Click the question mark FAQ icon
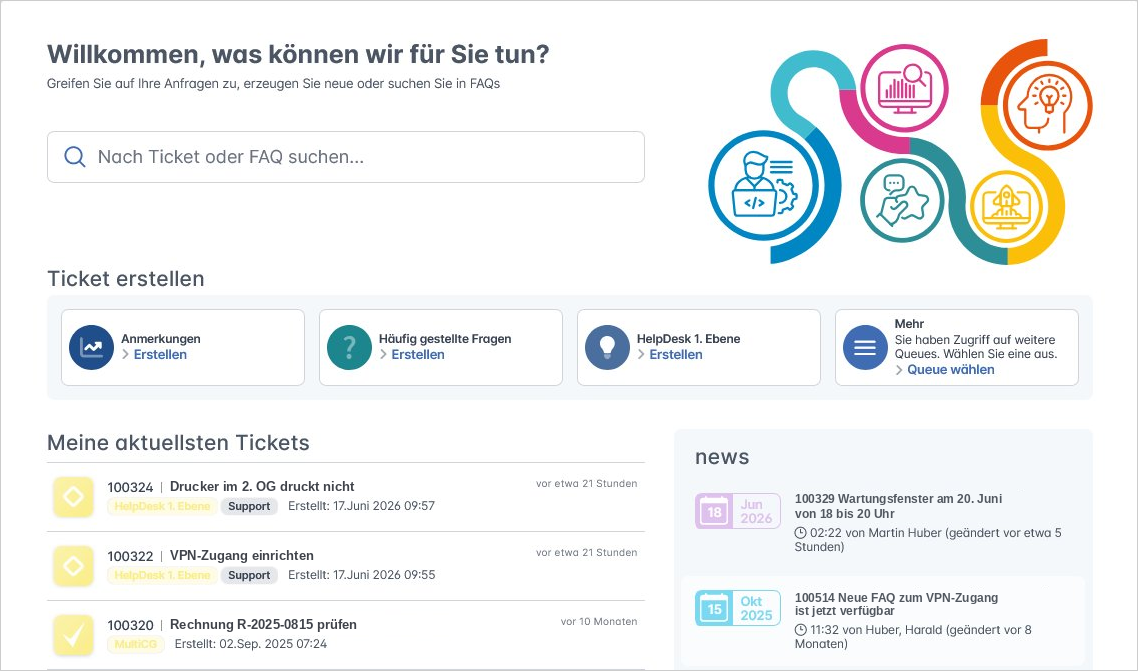1138x671 pixels. click(x=349, y=347)
